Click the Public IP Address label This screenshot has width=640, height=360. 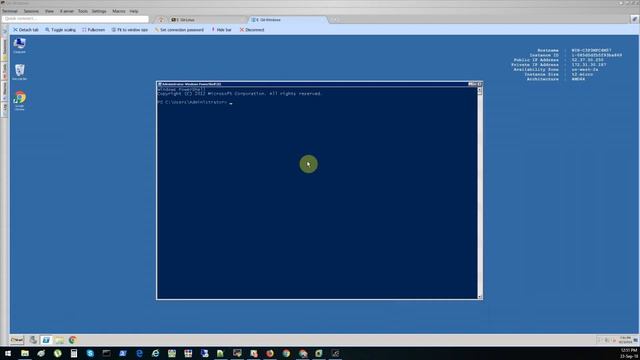[536, 60]
